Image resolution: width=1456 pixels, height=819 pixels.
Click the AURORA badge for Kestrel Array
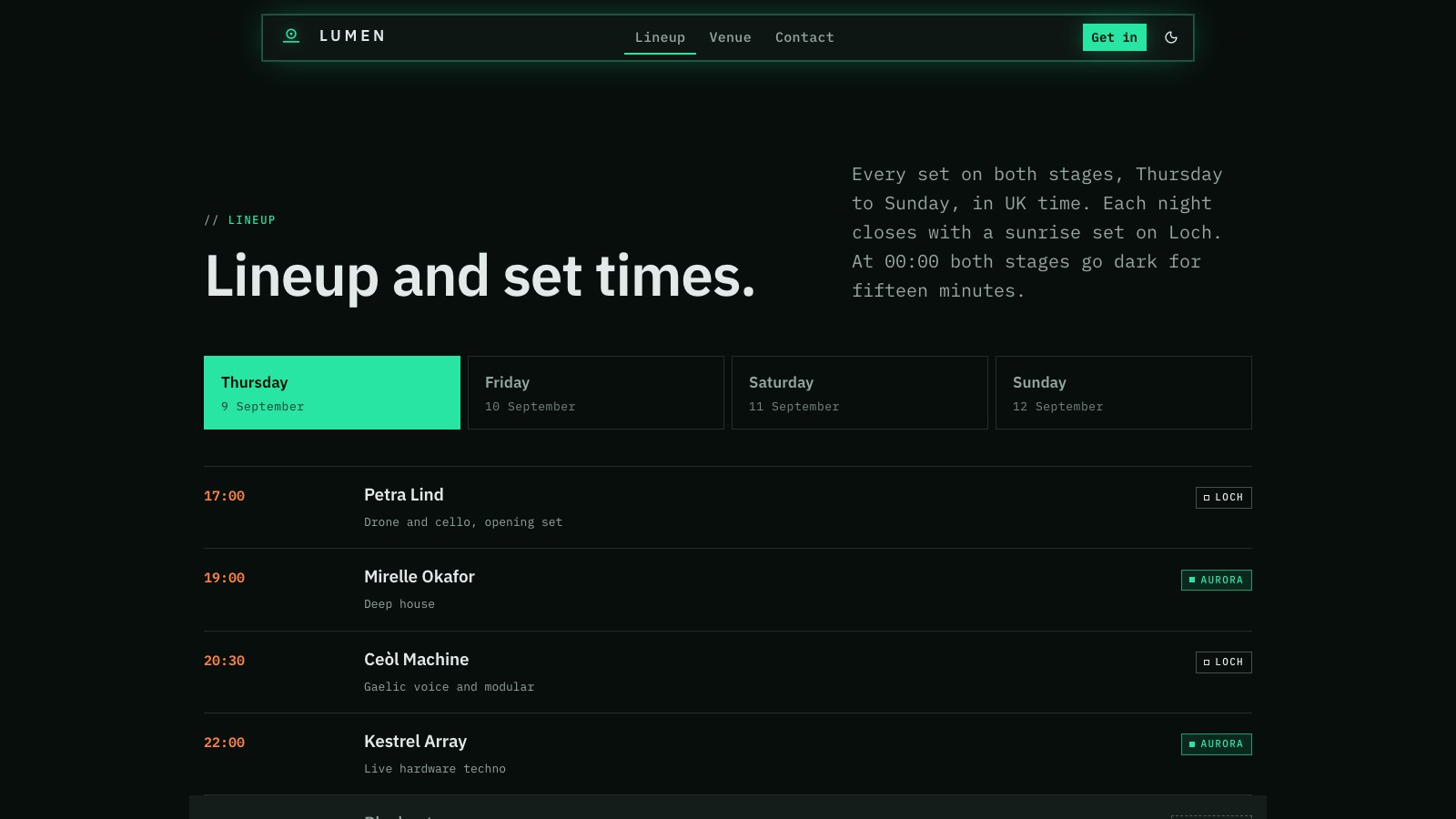tap(1216, 744)
